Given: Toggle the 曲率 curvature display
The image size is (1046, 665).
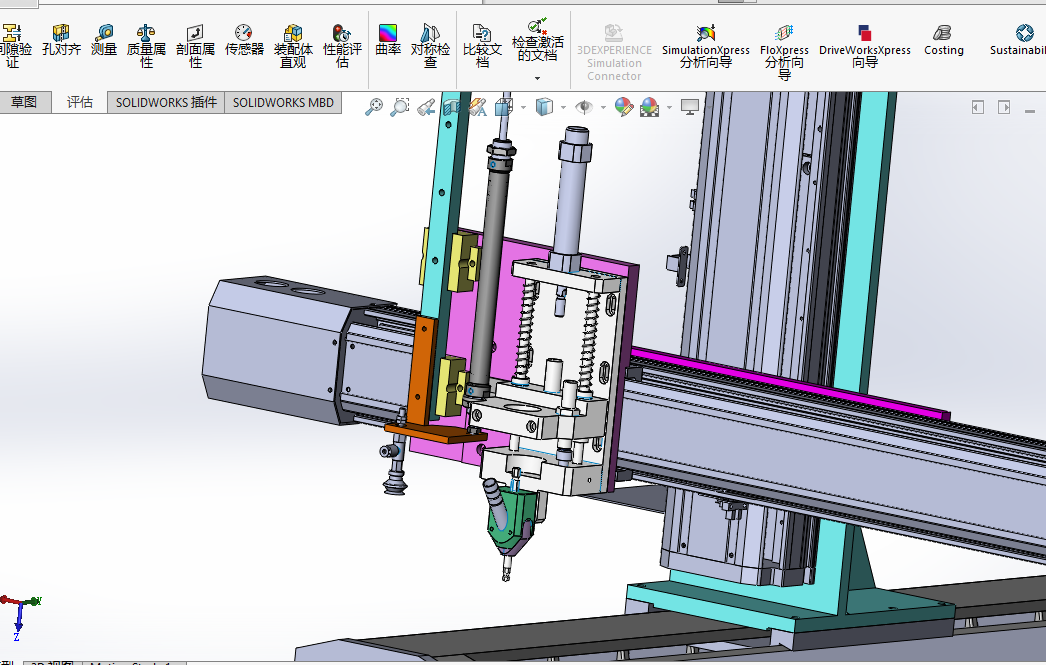Looking at the screenshot, I should [388, 41].
